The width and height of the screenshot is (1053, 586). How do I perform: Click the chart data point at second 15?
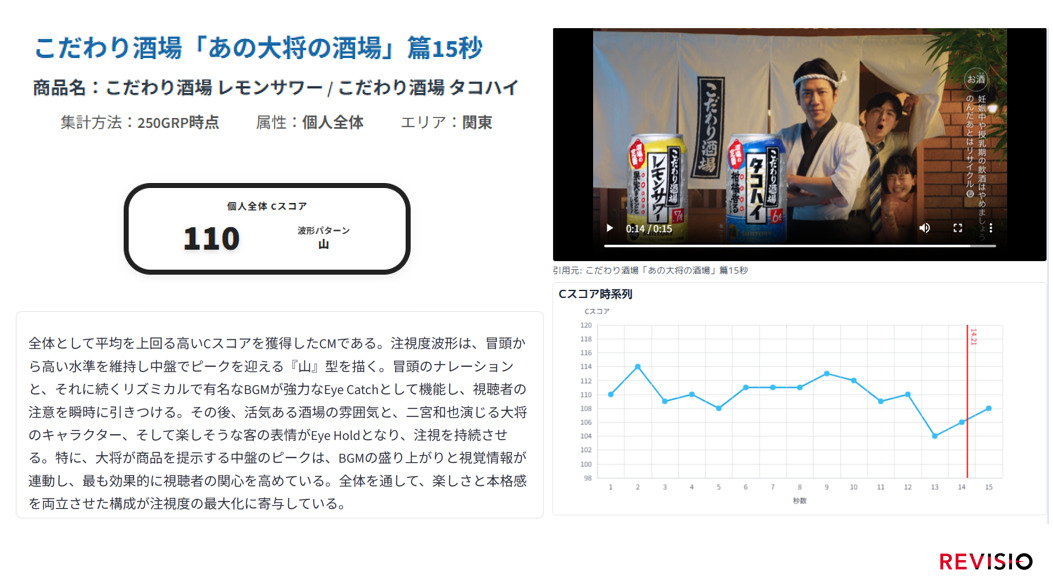click(x=989, y=408)
